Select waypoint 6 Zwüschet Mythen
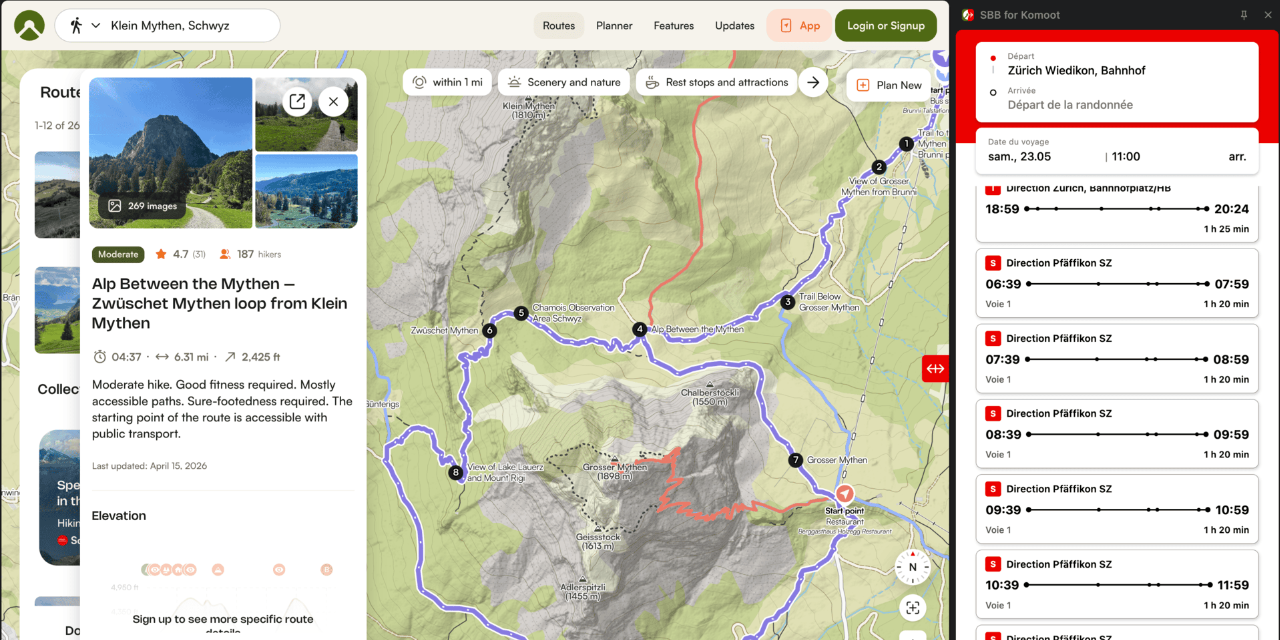 [x=489, y=331]
